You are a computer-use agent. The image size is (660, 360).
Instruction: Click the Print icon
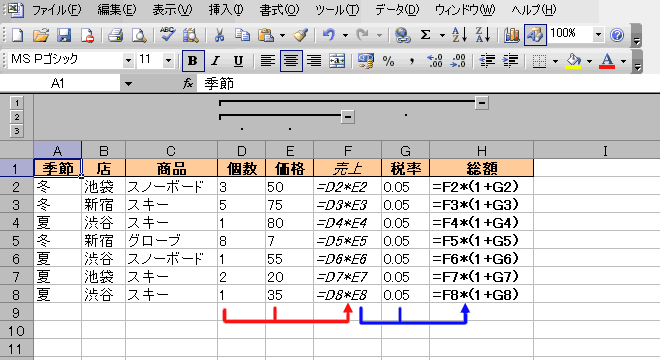pyautogui.click(x=115, y=35)
